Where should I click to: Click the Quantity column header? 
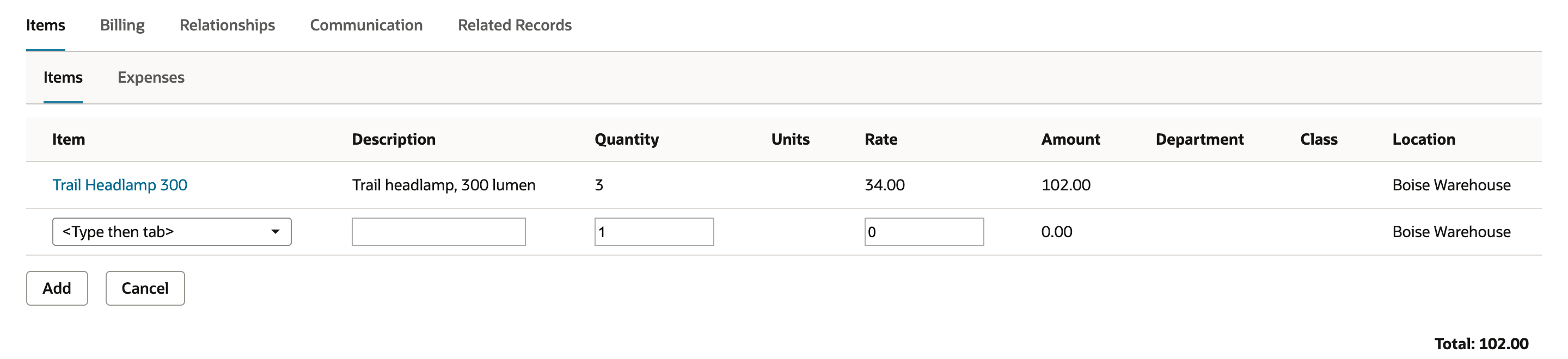click(627, 139)
